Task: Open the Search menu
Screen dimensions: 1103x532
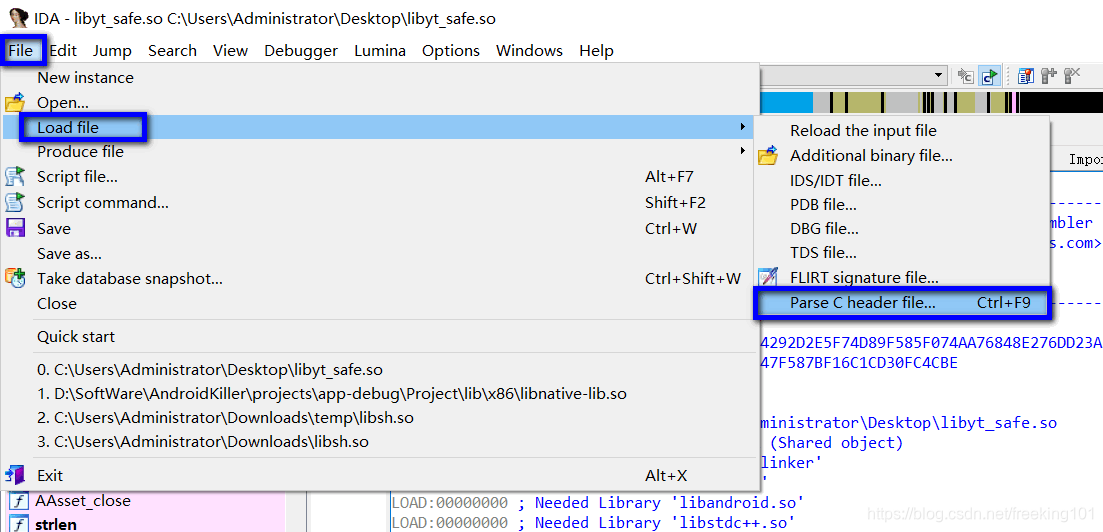Action: click(172, 51)
